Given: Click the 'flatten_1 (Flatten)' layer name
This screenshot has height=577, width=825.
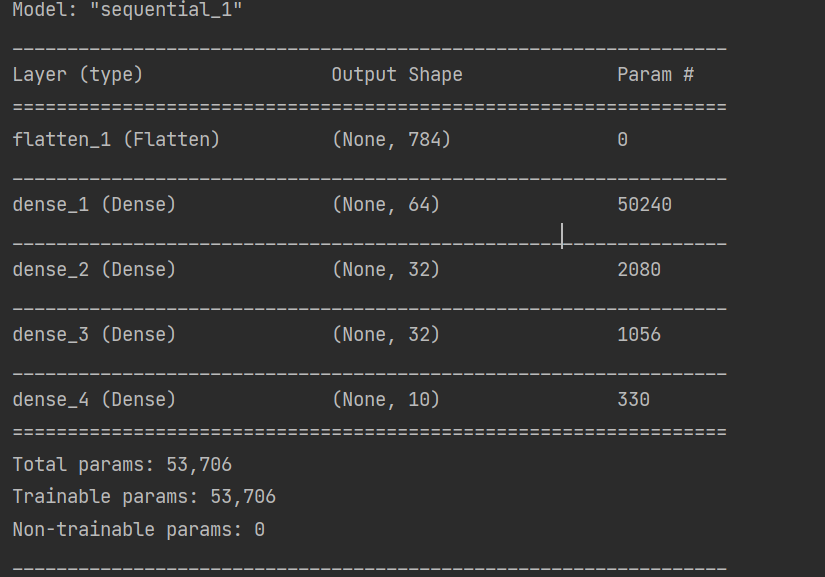Looking at the screenshot, I should 116,140.
